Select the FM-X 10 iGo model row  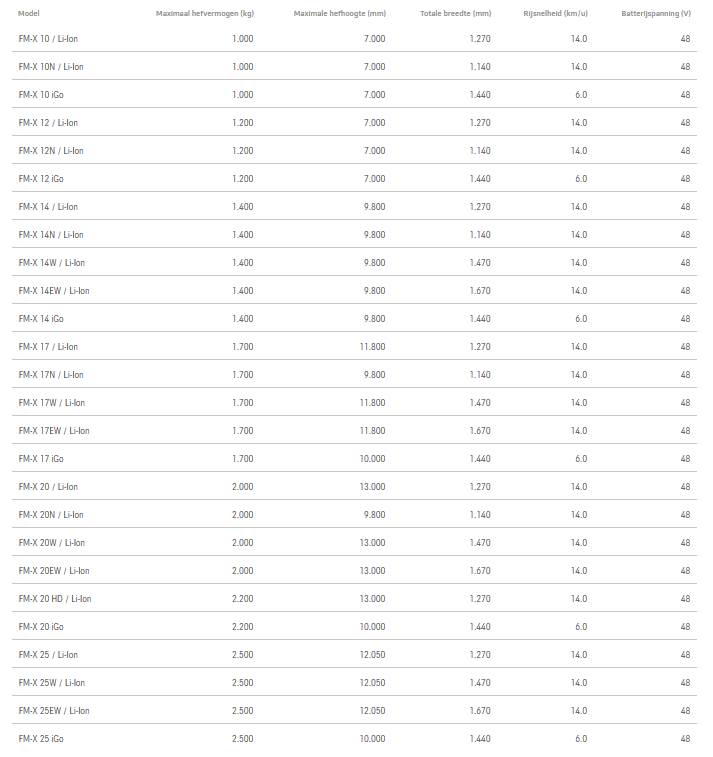(41, 95)
